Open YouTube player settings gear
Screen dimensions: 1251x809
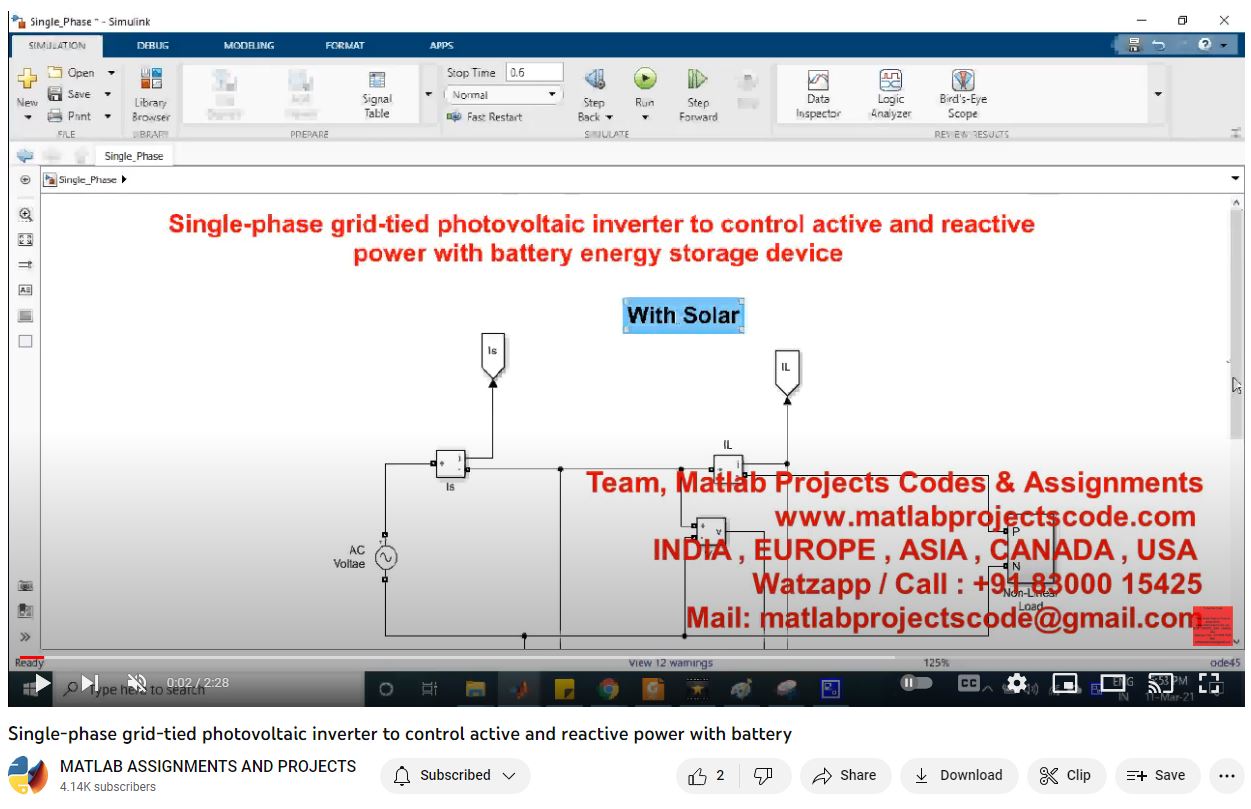[1017, 683]
